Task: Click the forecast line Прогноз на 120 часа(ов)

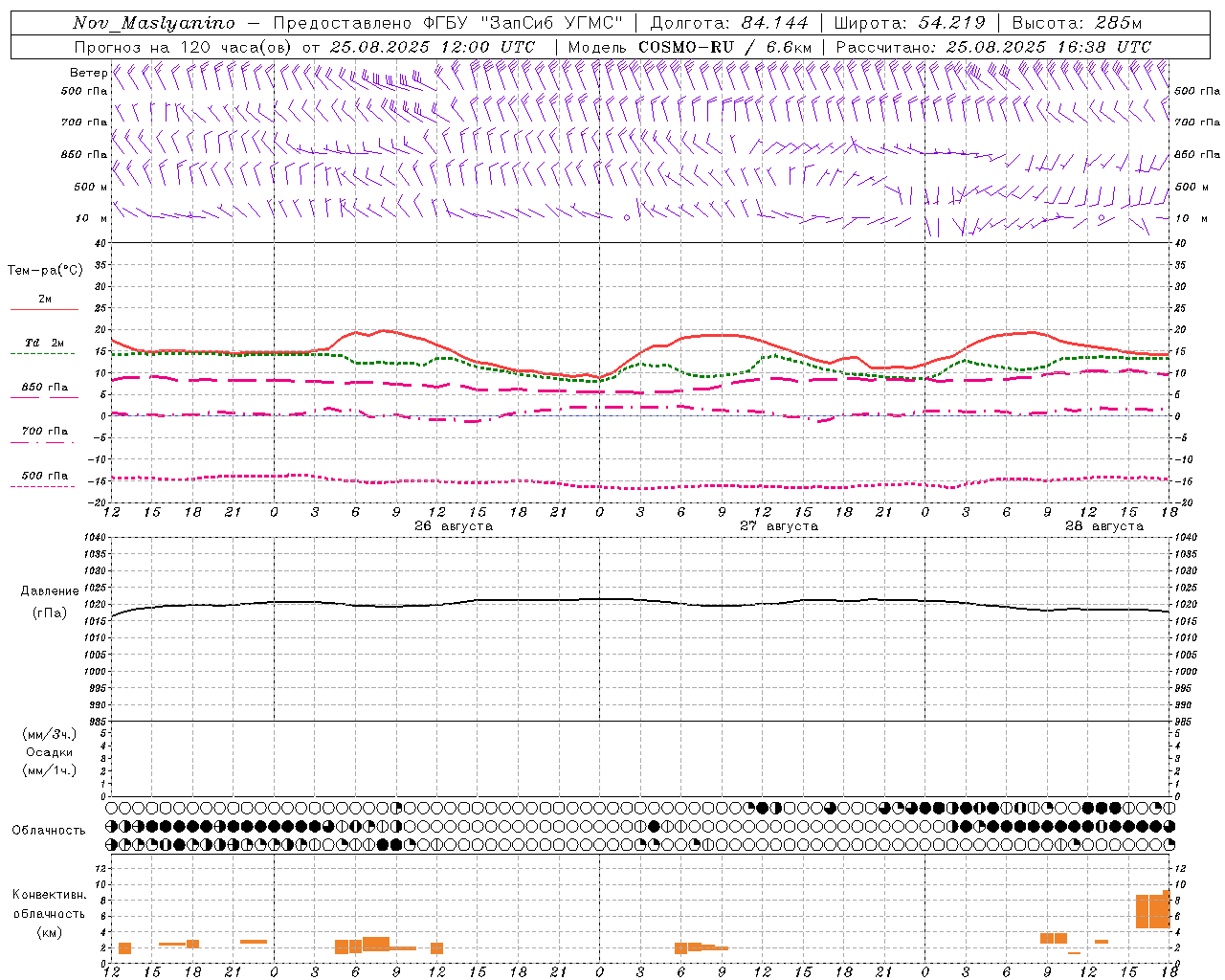Action: click(x=185, y=47)
